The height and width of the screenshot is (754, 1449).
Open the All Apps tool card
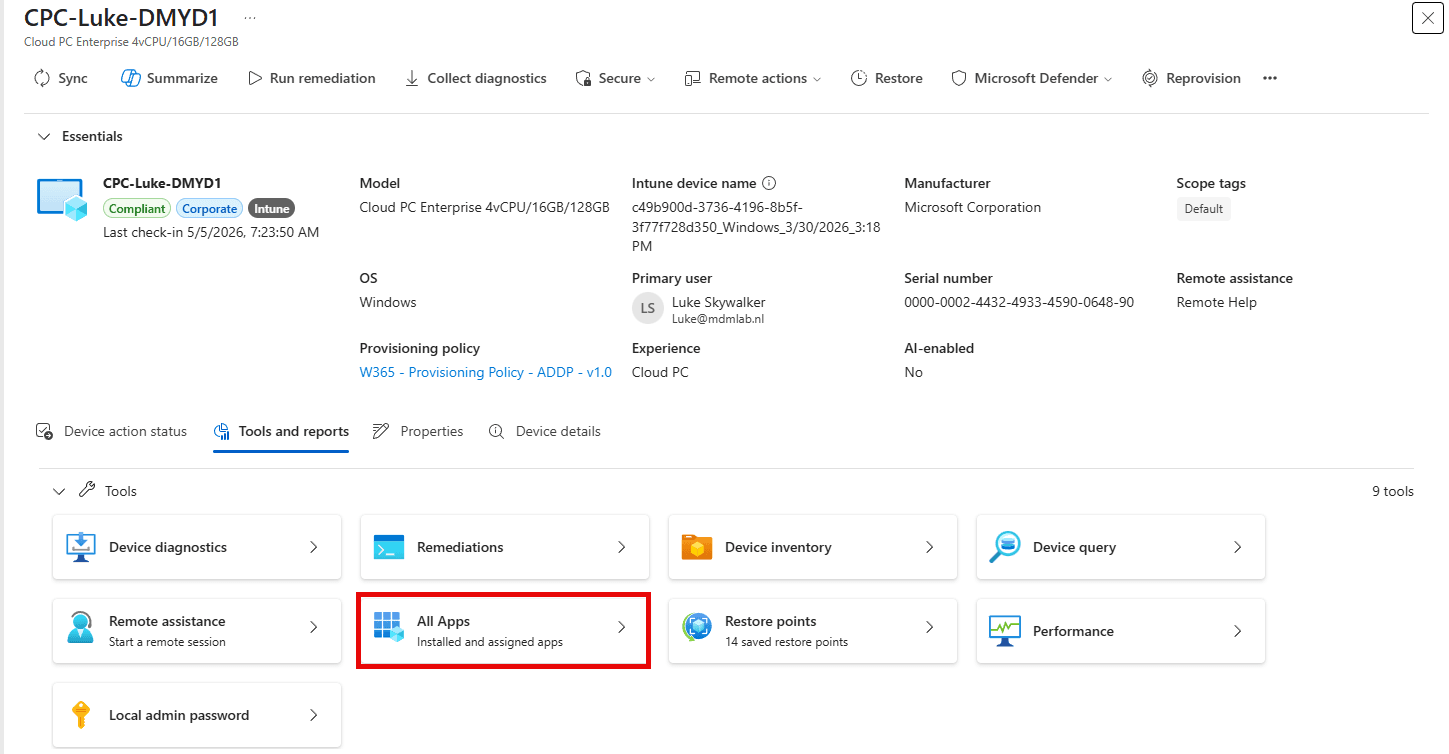505,631
